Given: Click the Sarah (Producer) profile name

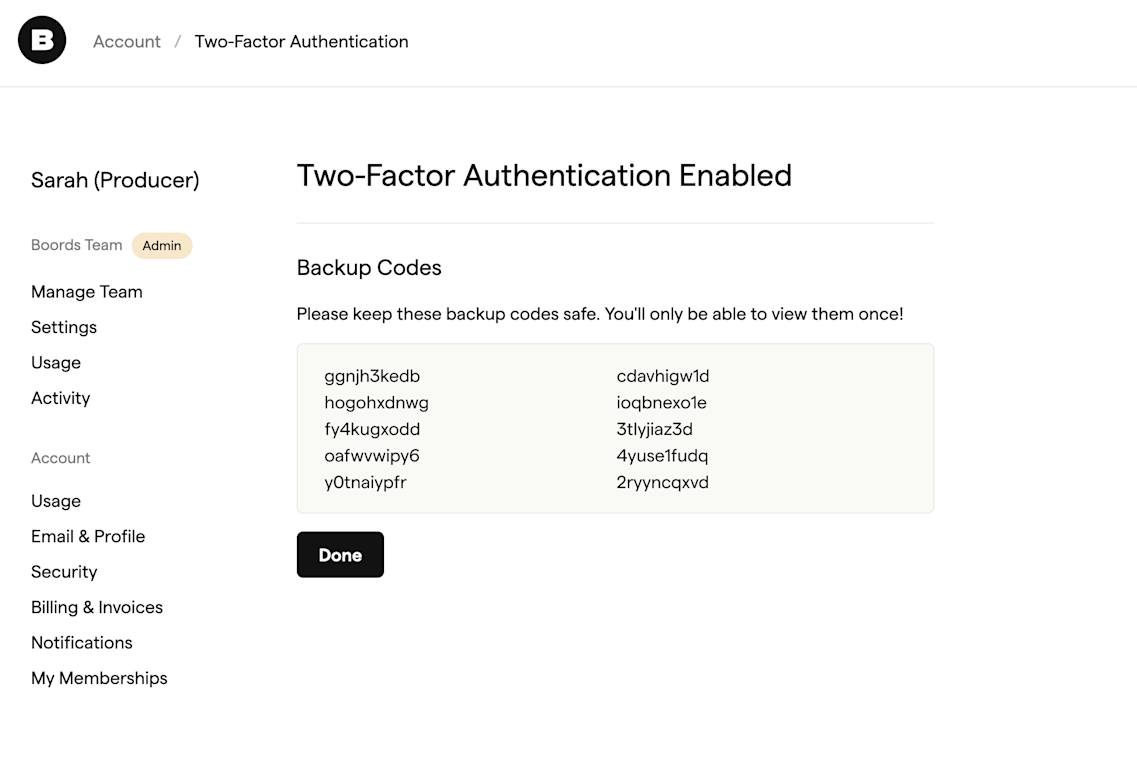Looking at the screenshot, I should point(114,180).
